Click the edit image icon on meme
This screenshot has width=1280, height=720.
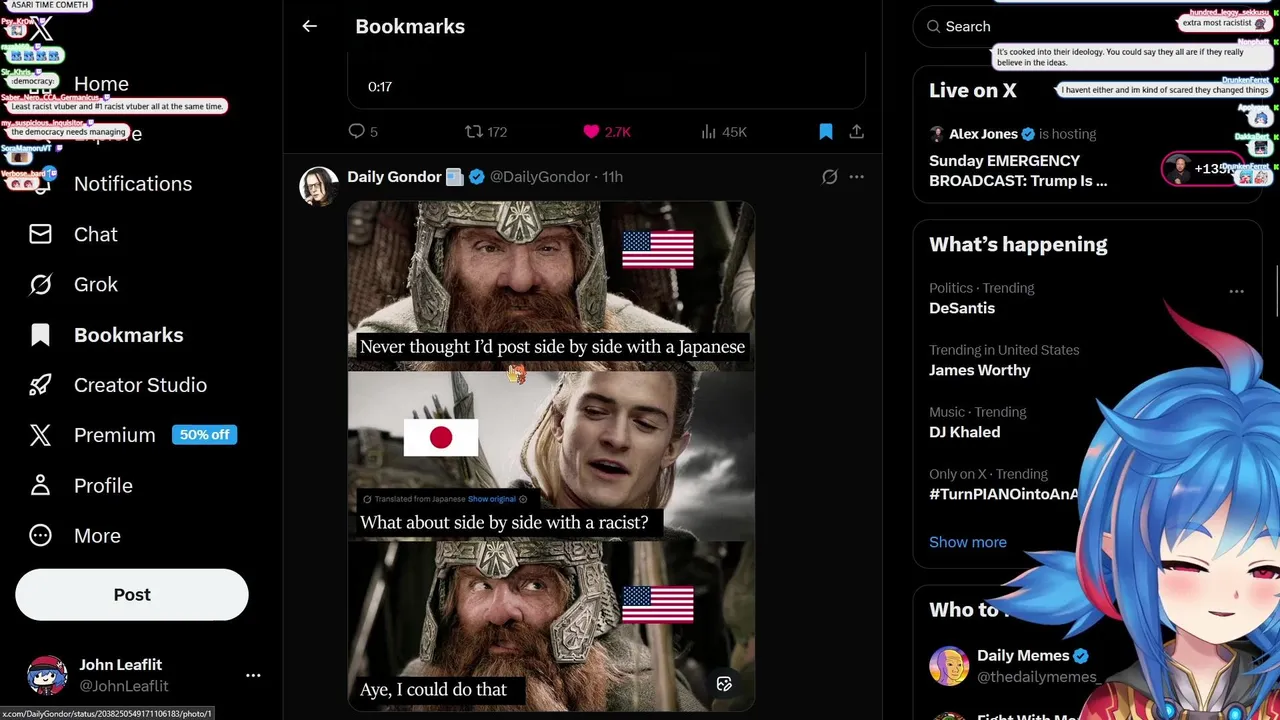[x=724, y=684]
